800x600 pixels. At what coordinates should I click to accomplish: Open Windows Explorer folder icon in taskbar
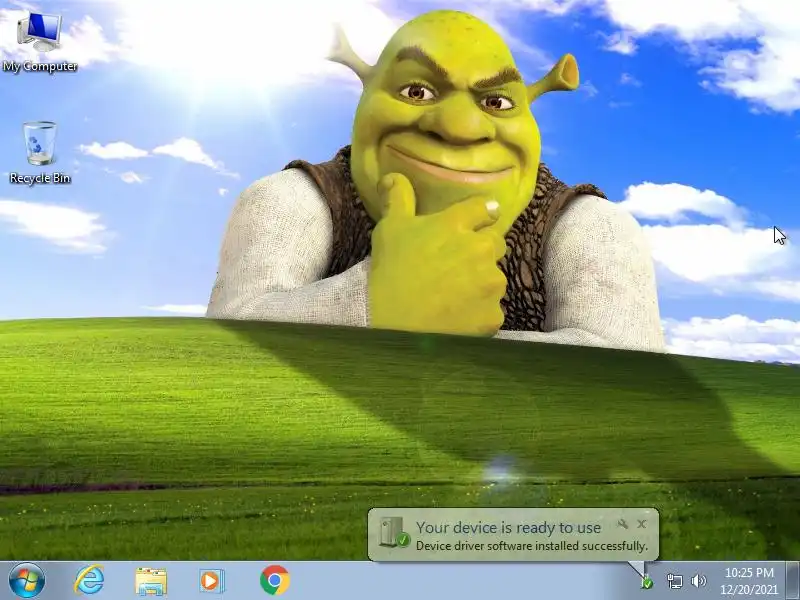point(151,581)
